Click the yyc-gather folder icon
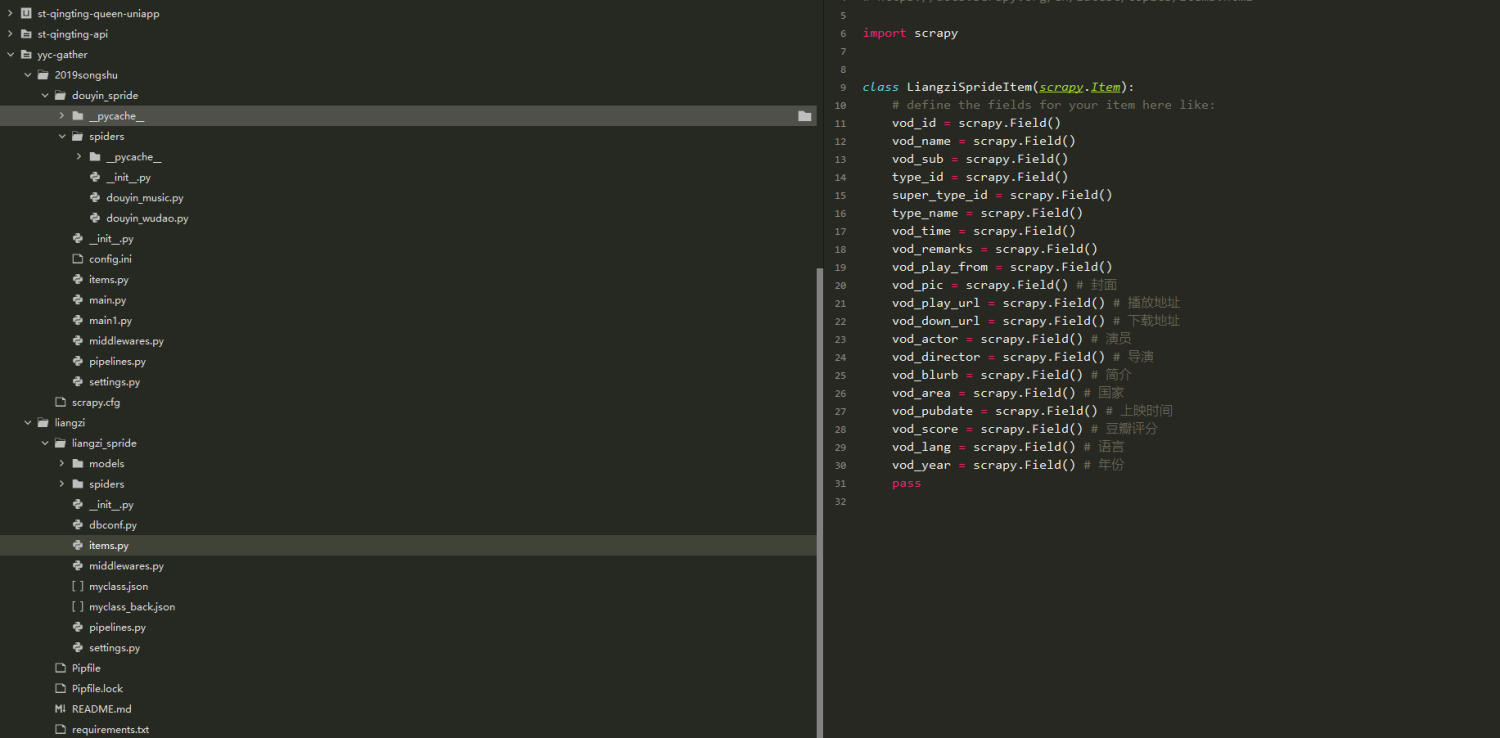 tap(26, 55)
